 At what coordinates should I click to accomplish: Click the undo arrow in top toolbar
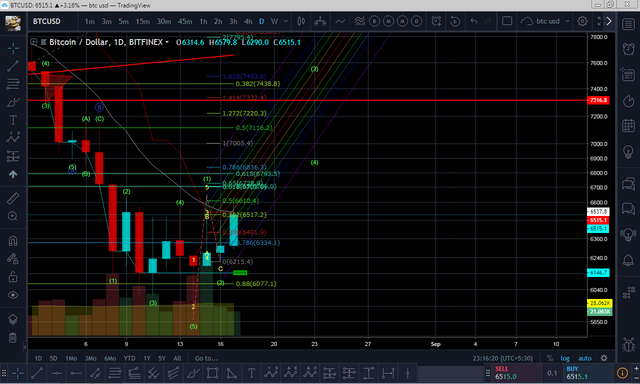[474, 21]
